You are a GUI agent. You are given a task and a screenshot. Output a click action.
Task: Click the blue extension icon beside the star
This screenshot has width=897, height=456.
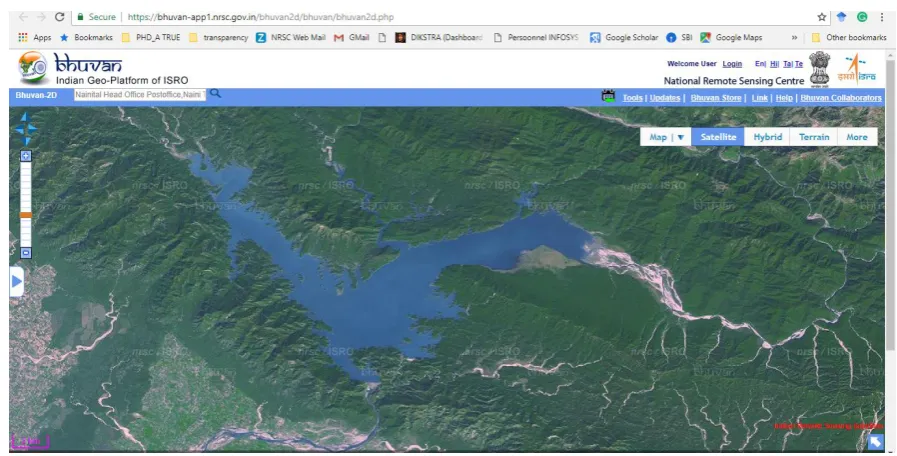click(x=842, y=17)
